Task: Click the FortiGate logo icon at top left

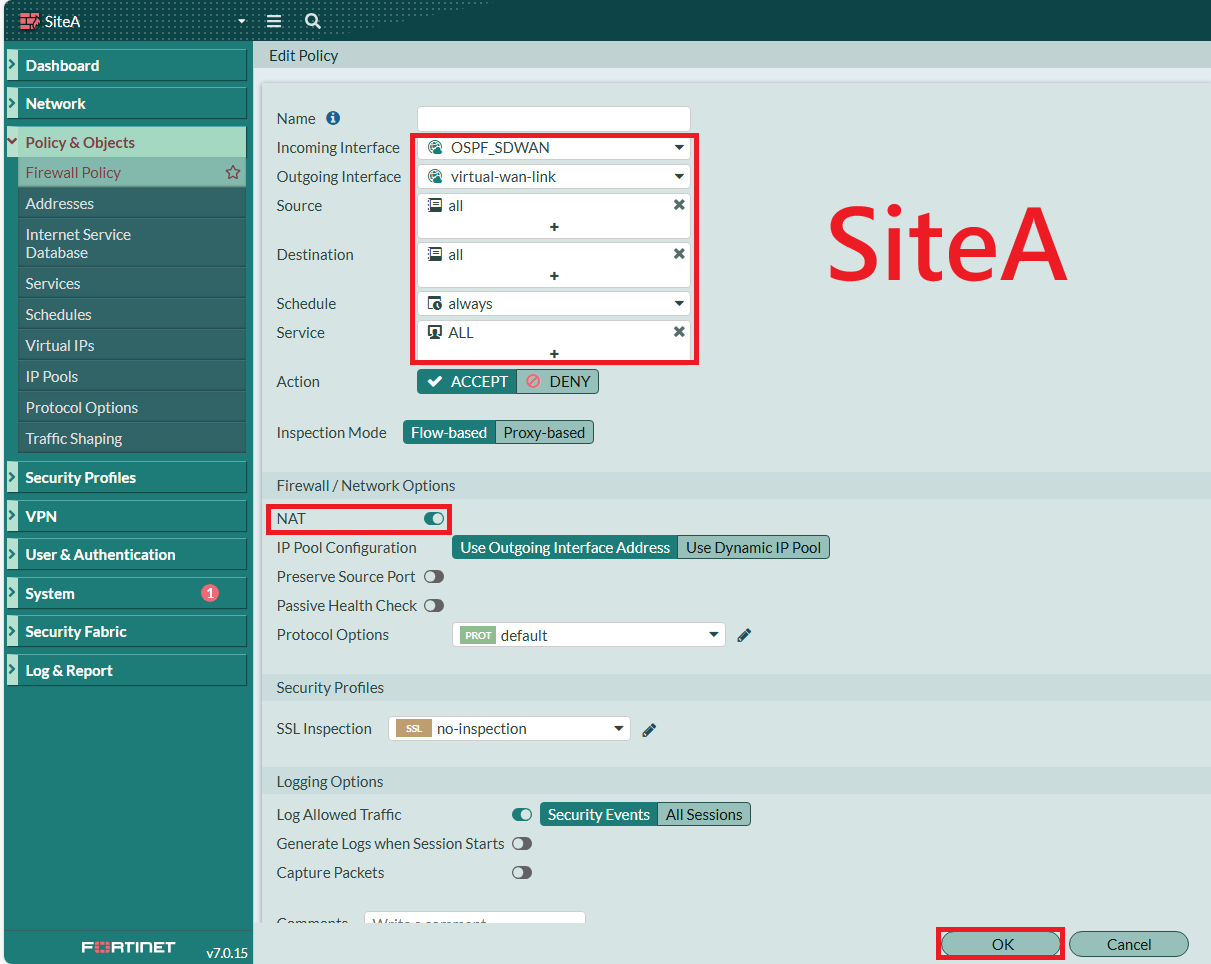Action: click(x=29, y=21)
